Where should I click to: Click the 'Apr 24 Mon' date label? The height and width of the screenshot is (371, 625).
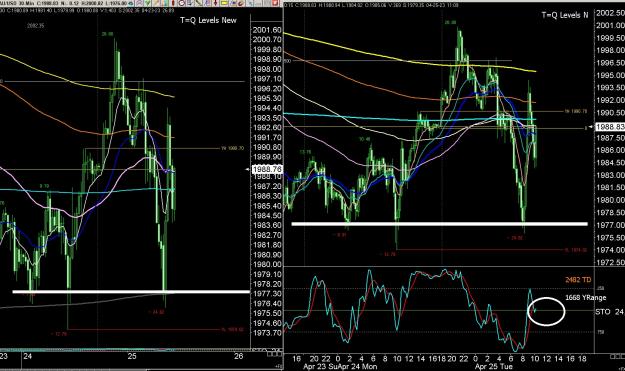click(x=358, y=366)
